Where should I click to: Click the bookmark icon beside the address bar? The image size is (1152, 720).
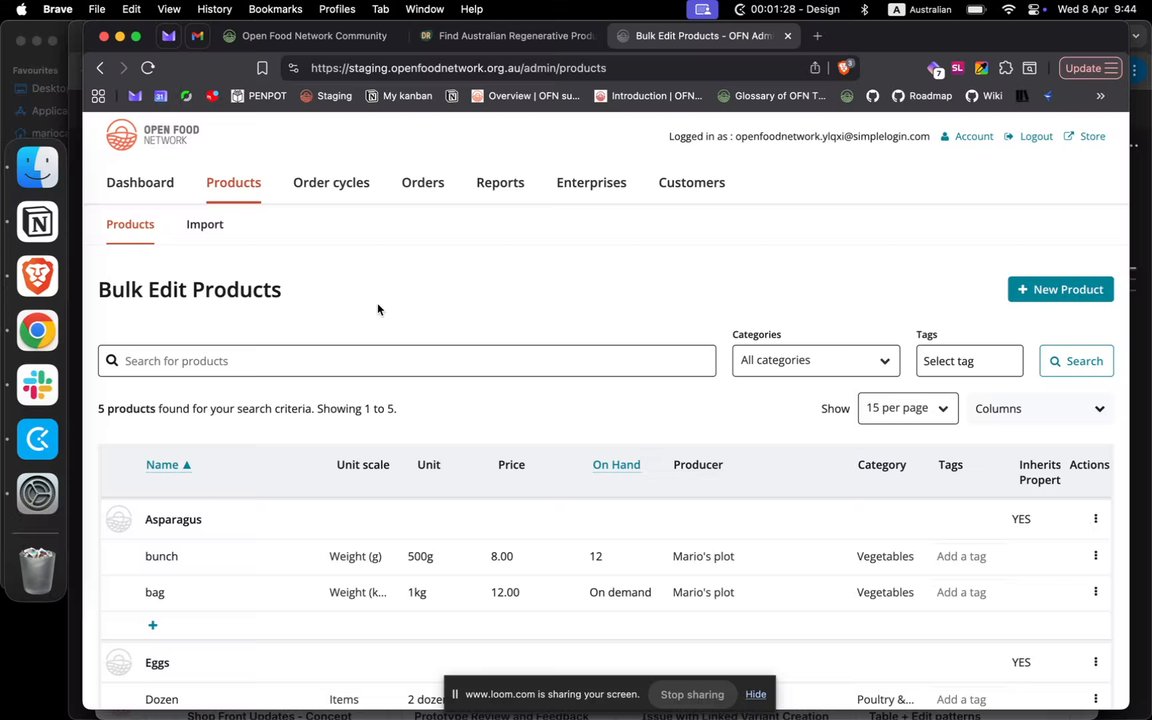[262, 68]
